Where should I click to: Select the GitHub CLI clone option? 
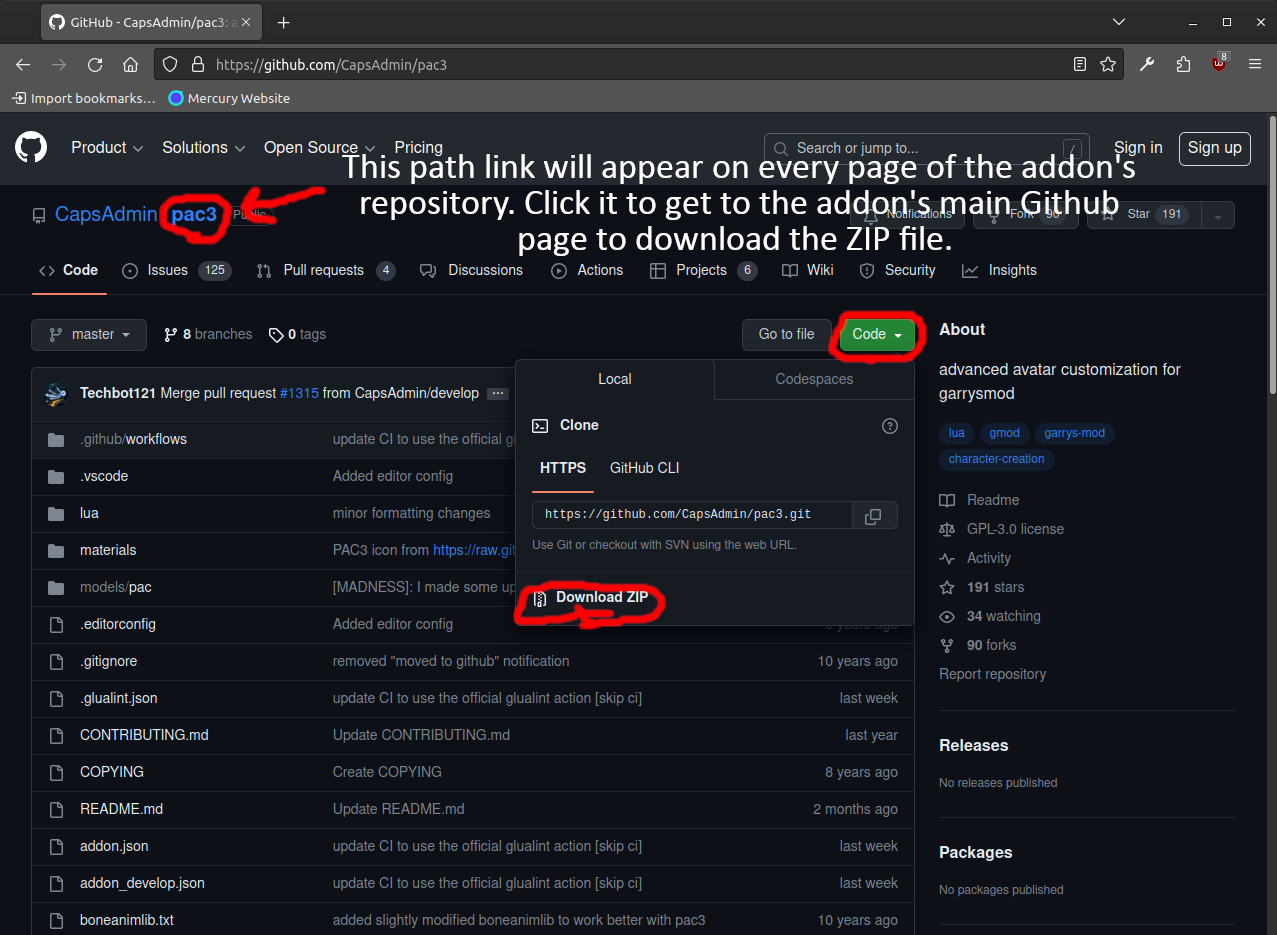click(x=644, y=468)
